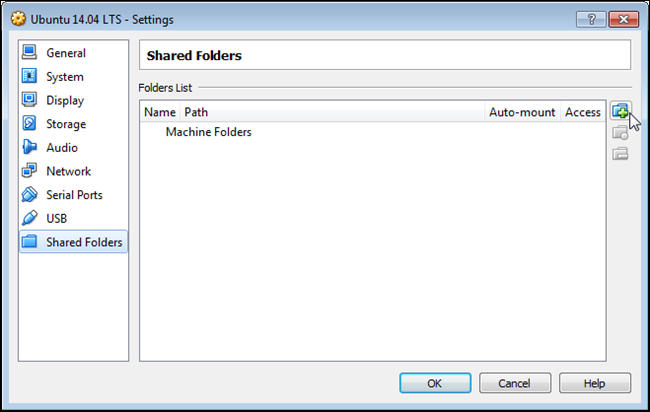Select the Shared Folders category

84,242
